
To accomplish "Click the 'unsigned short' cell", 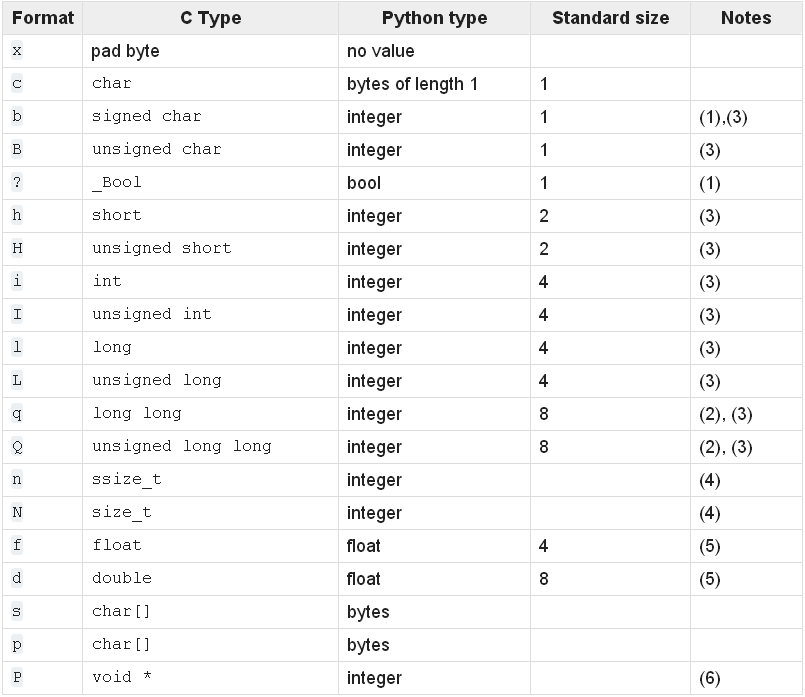I will (162, 248).
